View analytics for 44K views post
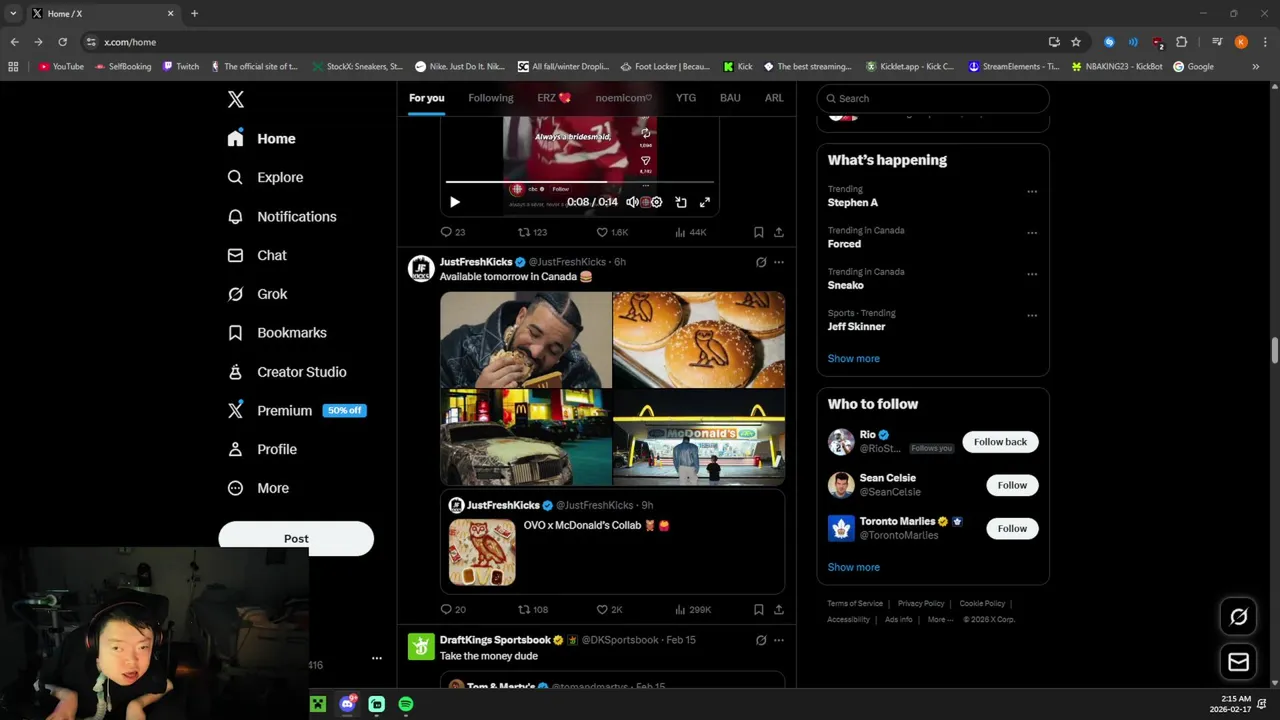Screen dimensions: 1280x720 pyautogui.click(x=691, y=232)
